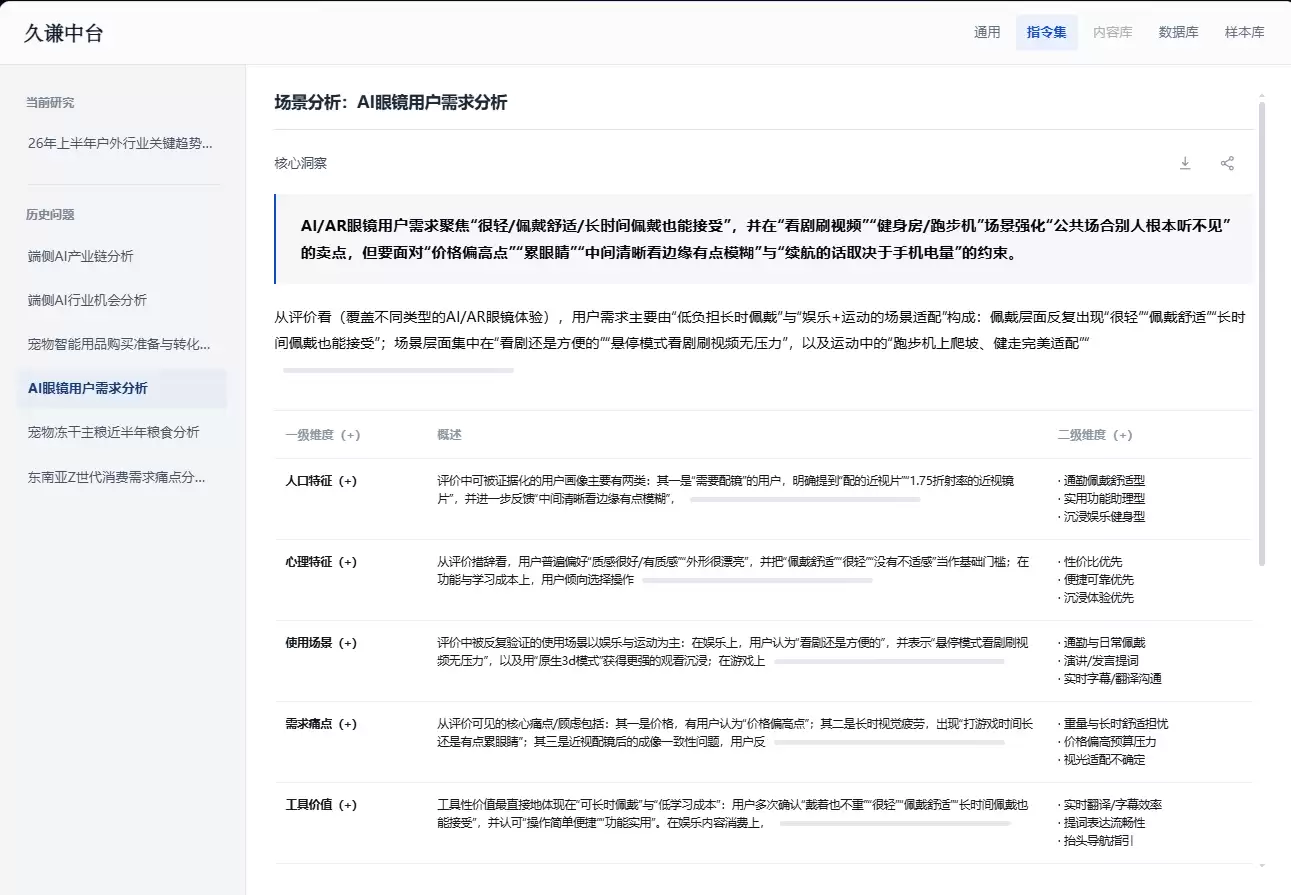Expand the 需求痛点 (+) dimension row
Image resolution: width=1291 pixels, height=895 pixels.
click(x=320, y=724)
